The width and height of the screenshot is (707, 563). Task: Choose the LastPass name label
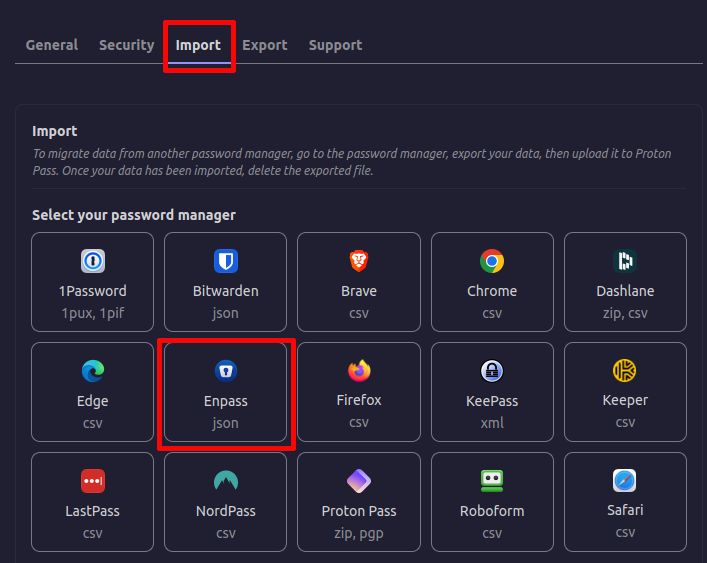point(92,511)
